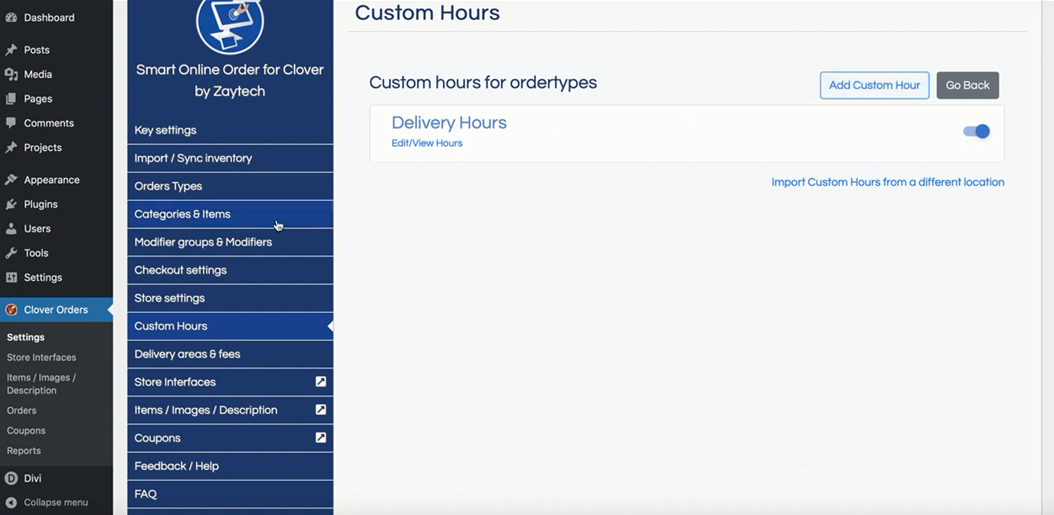
Task: Go to Orders Types section
Action: click(x=230, y=186)
